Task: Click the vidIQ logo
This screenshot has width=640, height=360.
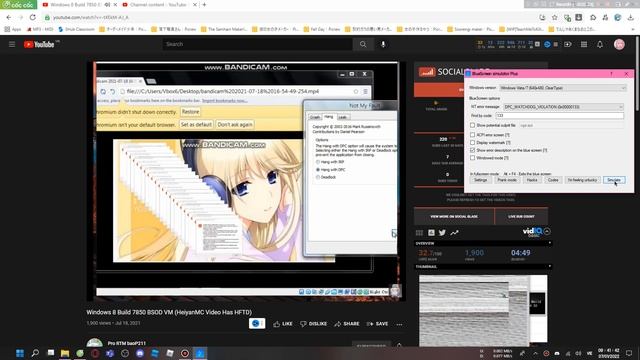Action: (532, 232)
